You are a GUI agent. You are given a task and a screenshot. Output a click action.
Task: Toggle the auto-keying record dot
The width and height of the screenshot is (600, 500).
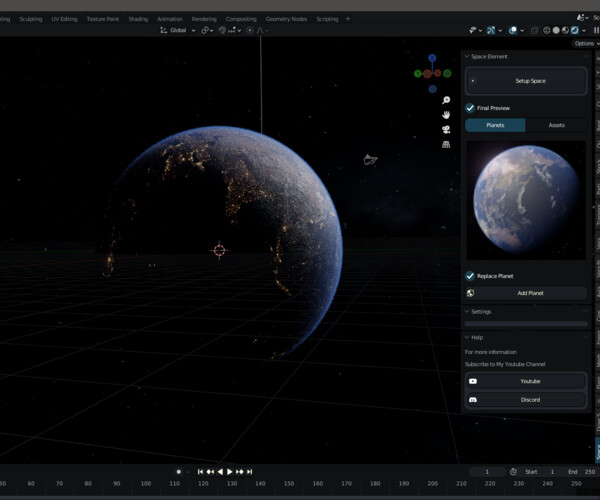(x=179, y=471)
